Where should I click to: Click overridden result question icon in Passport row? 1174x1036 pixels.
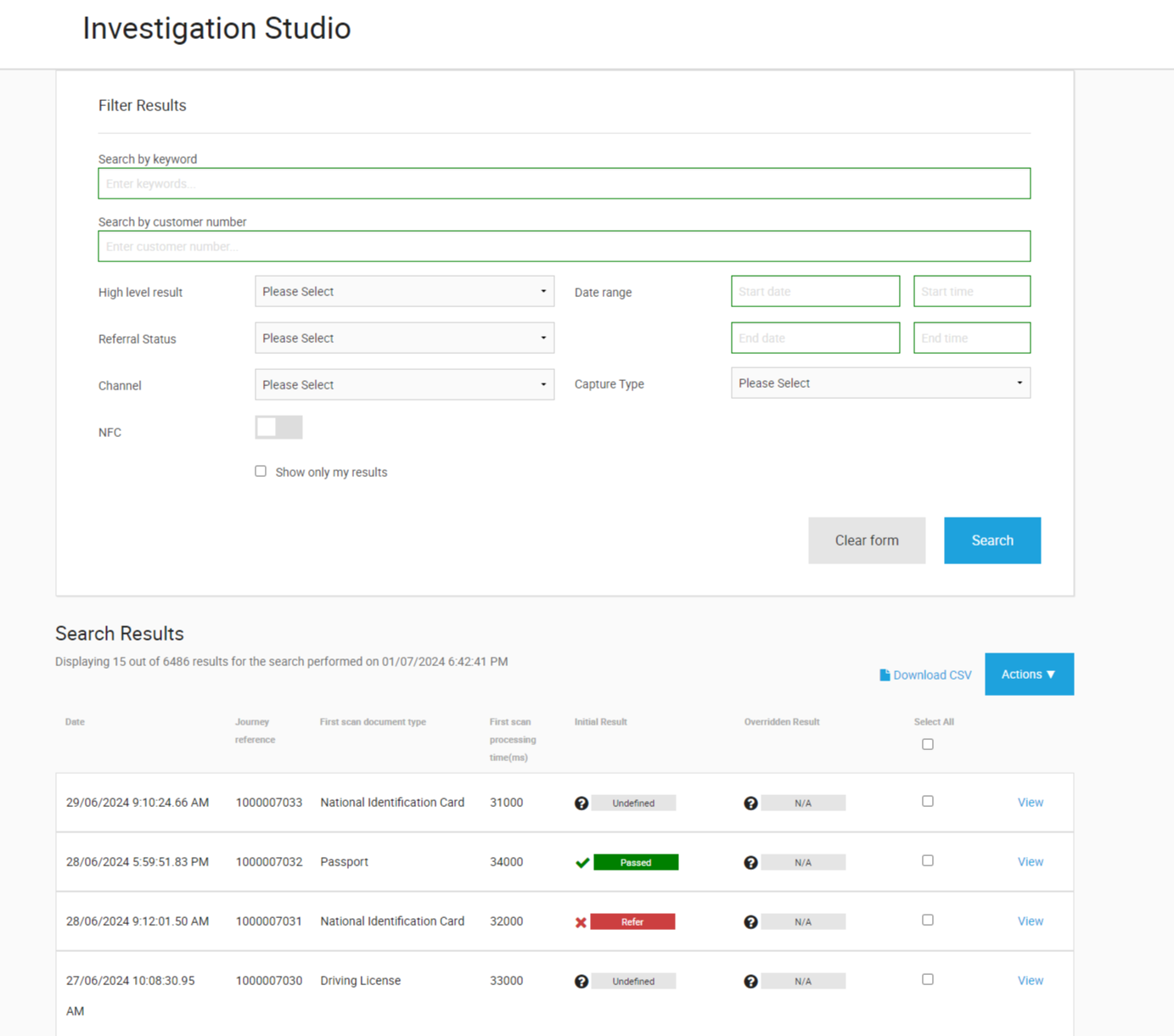click(x=750, y=863)
